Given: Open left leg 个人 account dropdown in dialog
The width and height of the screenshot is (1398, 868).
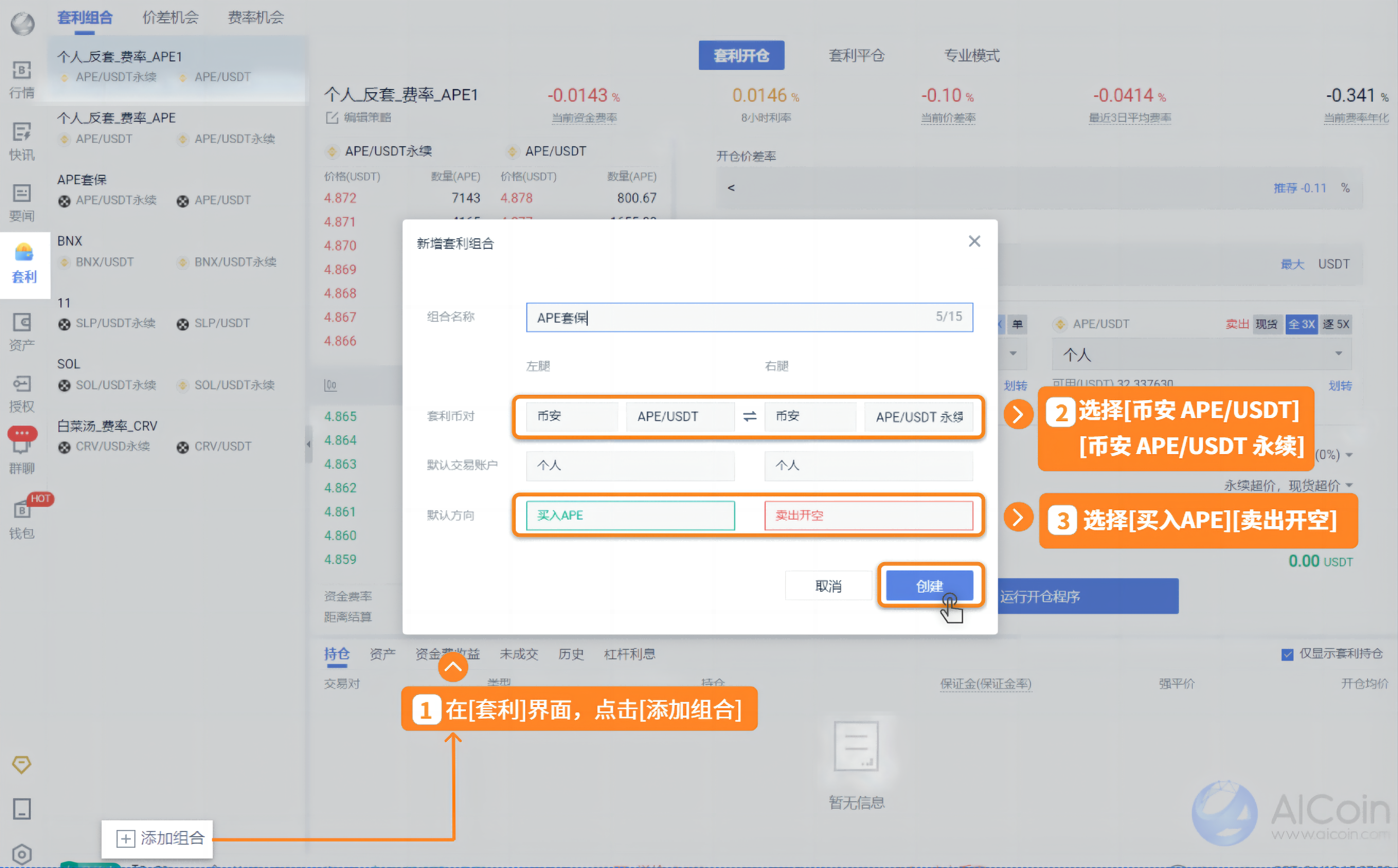Looking at the screenshot, I should [x=630, y=466].
